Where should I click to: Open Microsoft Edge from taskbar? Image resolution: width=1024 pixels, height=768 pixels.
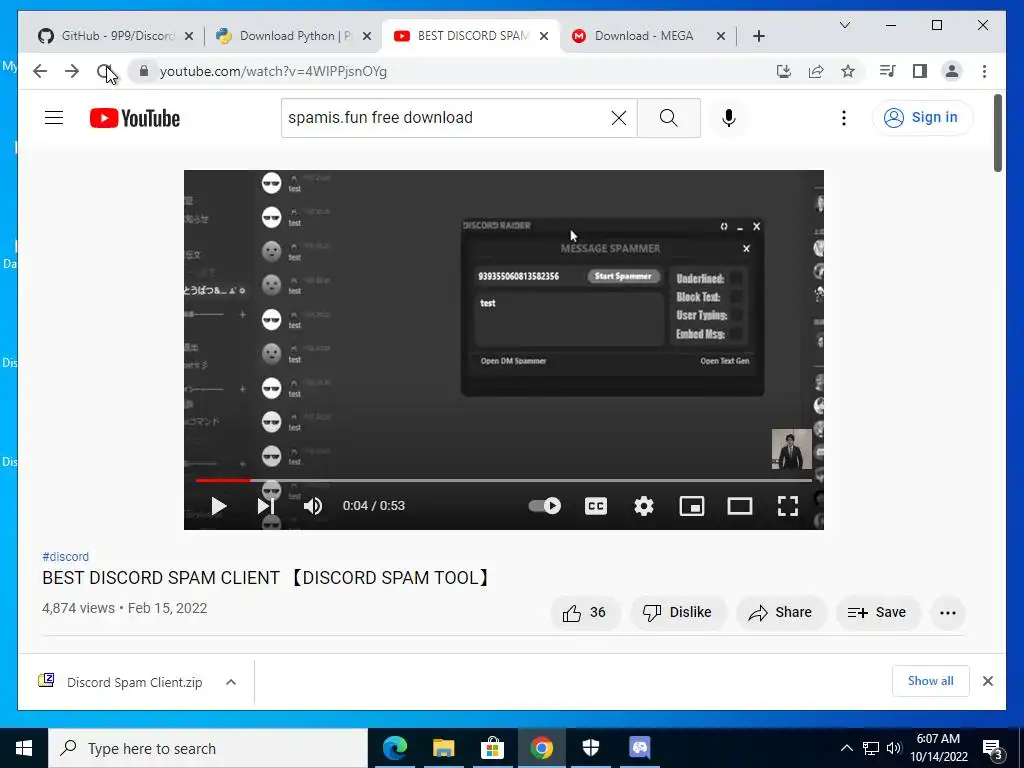pyautogui.click(x=394, y=748)
